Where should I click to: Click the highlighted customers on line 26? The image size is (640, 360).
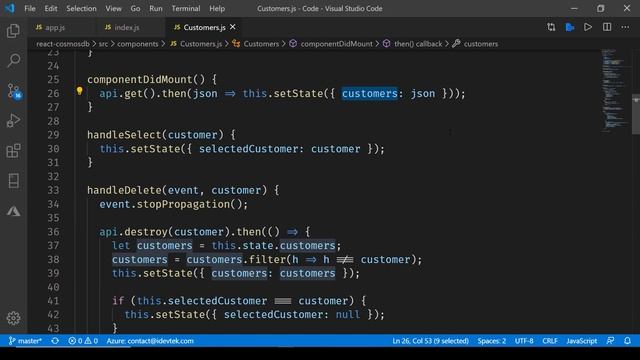[x=369, y=93]
